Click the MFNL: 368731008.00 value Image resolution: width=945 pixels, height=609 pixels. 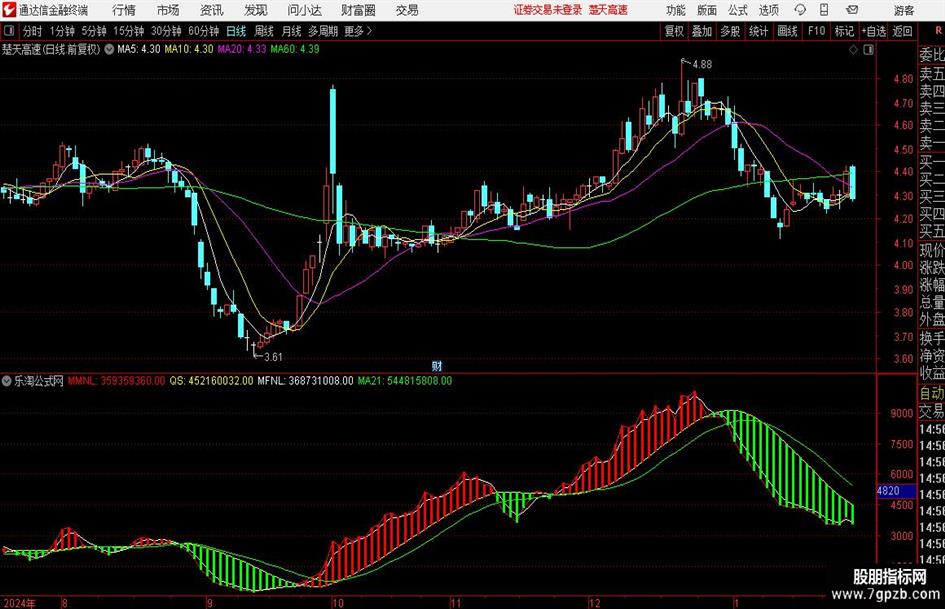coord(306,381)
